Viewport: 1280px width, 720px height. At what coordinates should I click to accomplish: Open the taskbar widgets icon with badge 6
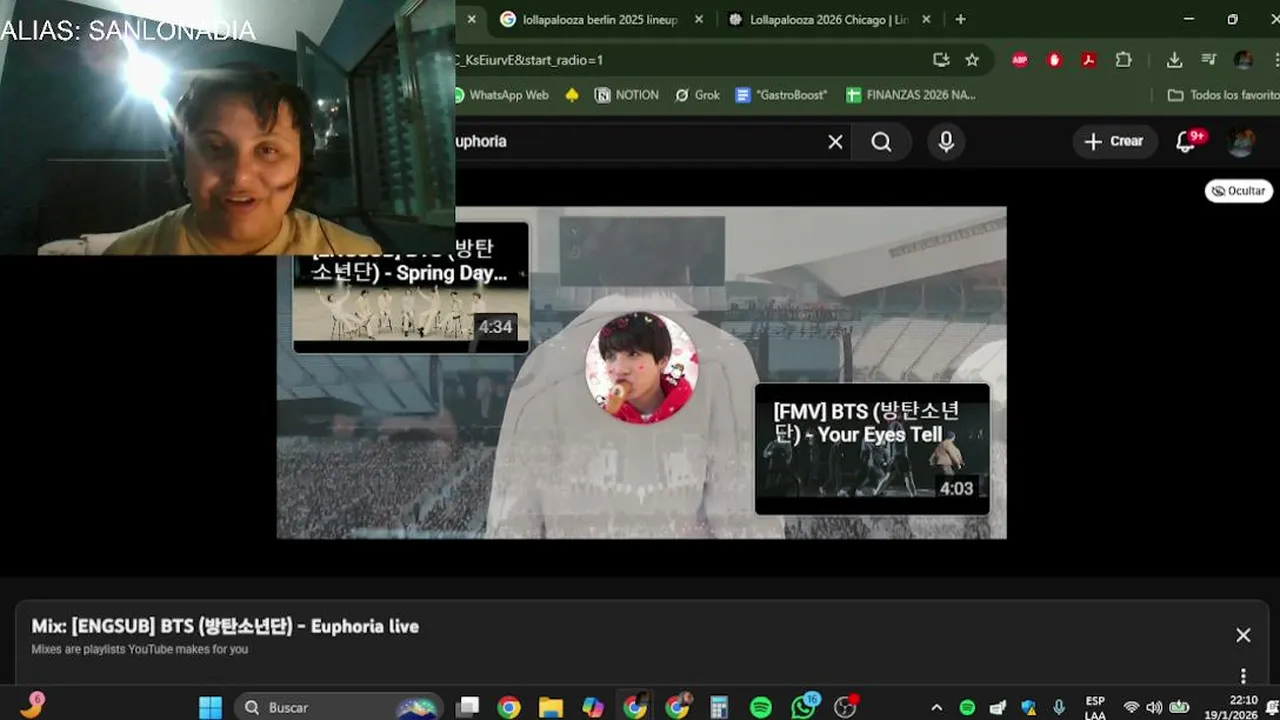[32, 705]
